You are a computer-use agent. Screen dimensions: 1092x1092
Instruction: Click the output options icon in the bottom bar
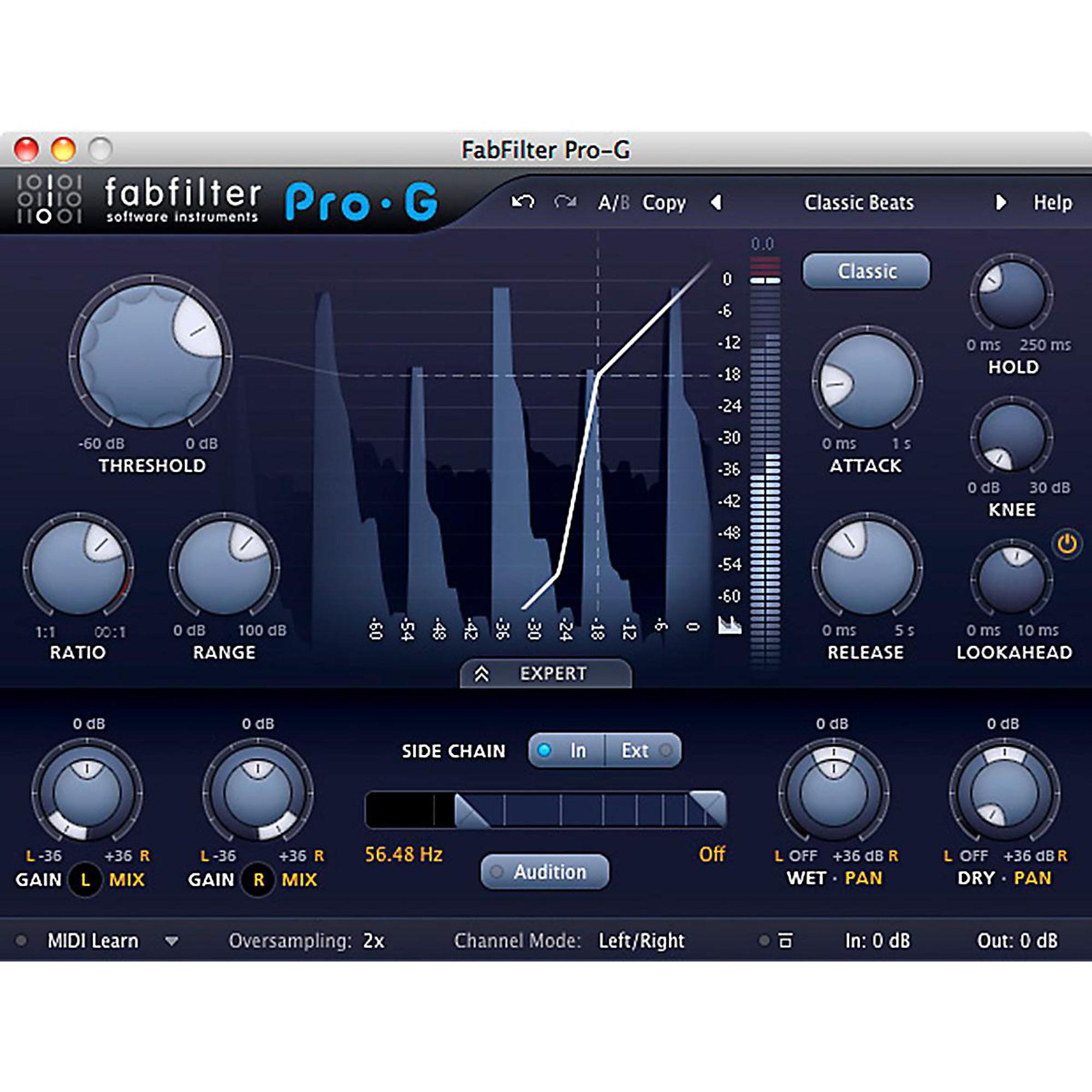click(x=786, y=941)
